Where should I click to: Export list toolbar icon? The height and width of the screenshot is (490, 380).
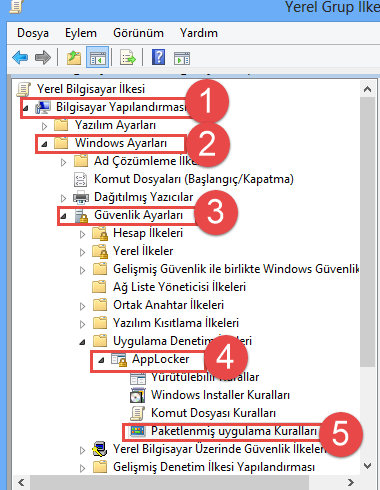[x=128, y=58]
